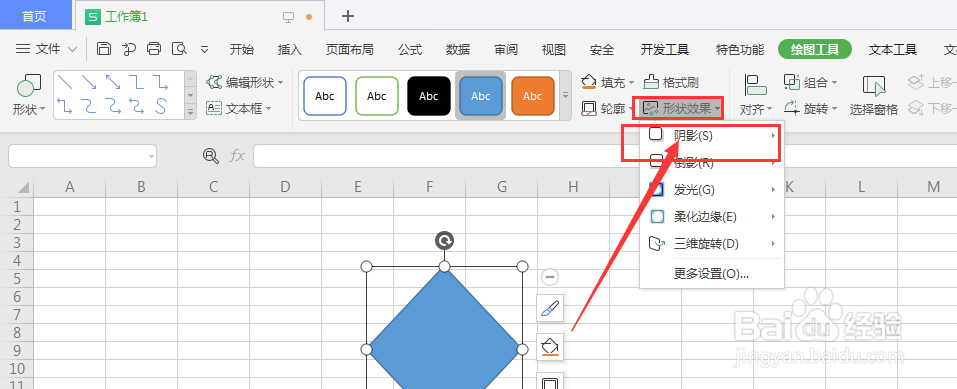This screenshot has width=957, height=389.
Task: Click the Name Box field
Action: pos(82,156)
